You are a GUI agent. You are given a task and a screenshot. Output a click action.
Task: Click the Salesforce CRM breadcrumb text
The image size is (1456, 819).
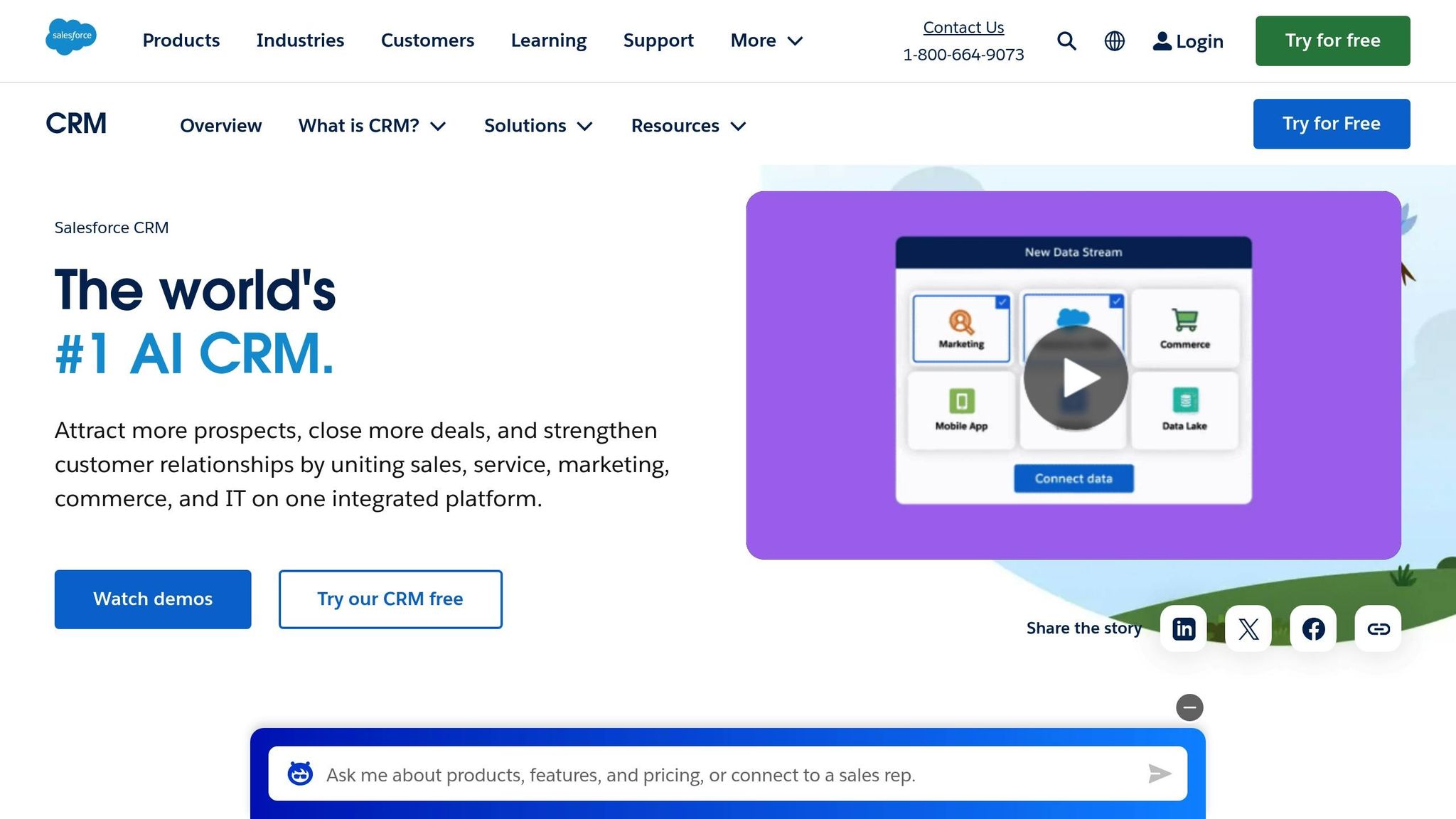click(x=112, y=227)
